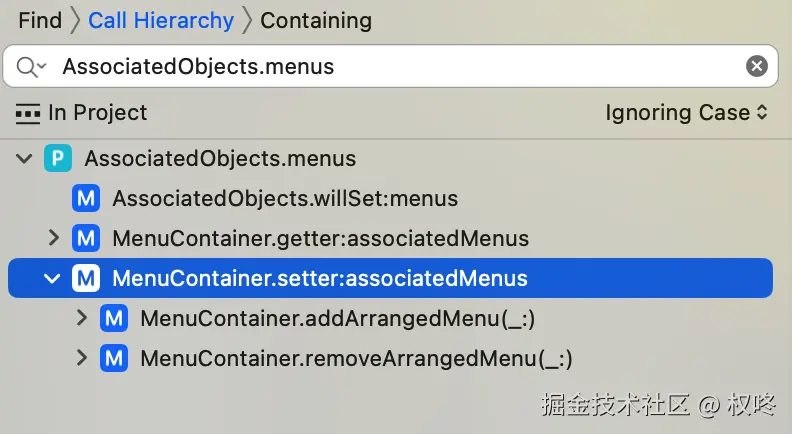This screenshot has height=434, width=792.
Task: Collapse the AssociatedObjects.menus root node
Action: [x=24, y=158]
